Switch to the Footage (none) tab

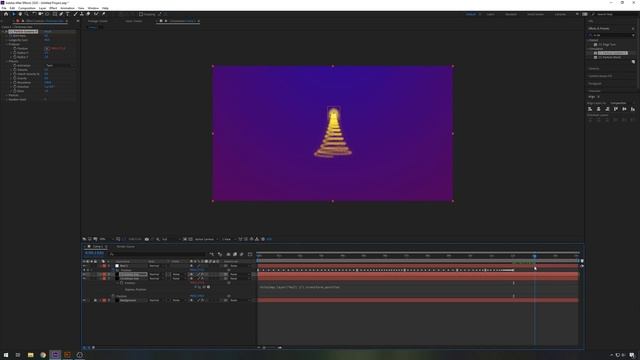tap(98, 21)
